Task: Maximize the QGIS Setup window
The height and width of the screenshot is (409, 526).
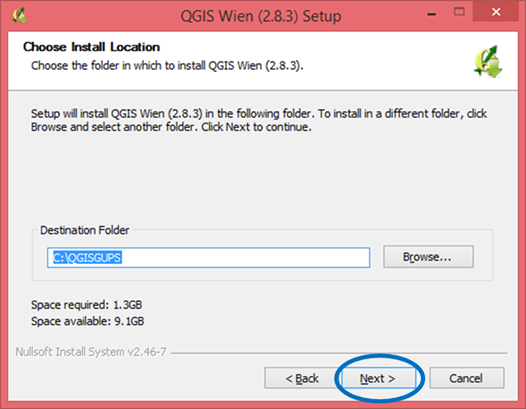Action: (x=459, y=12)
